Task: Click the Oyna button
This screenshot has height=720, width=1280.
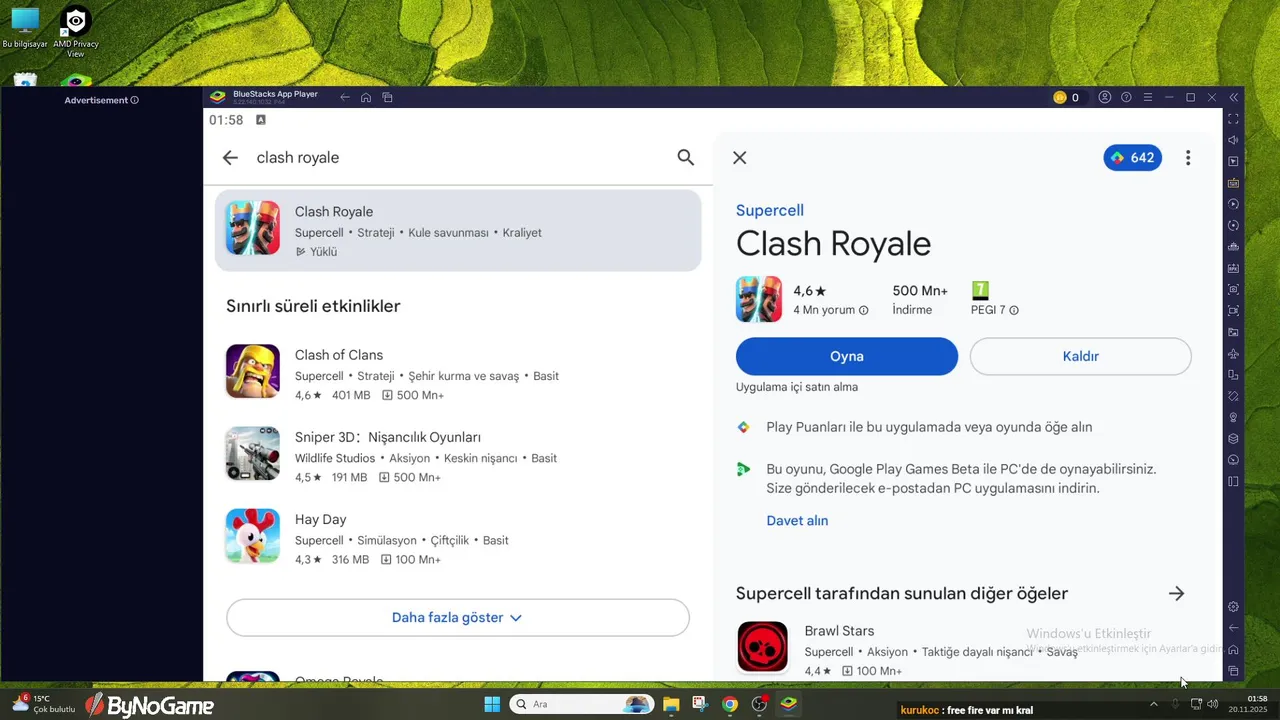Action: pos(847,356)
